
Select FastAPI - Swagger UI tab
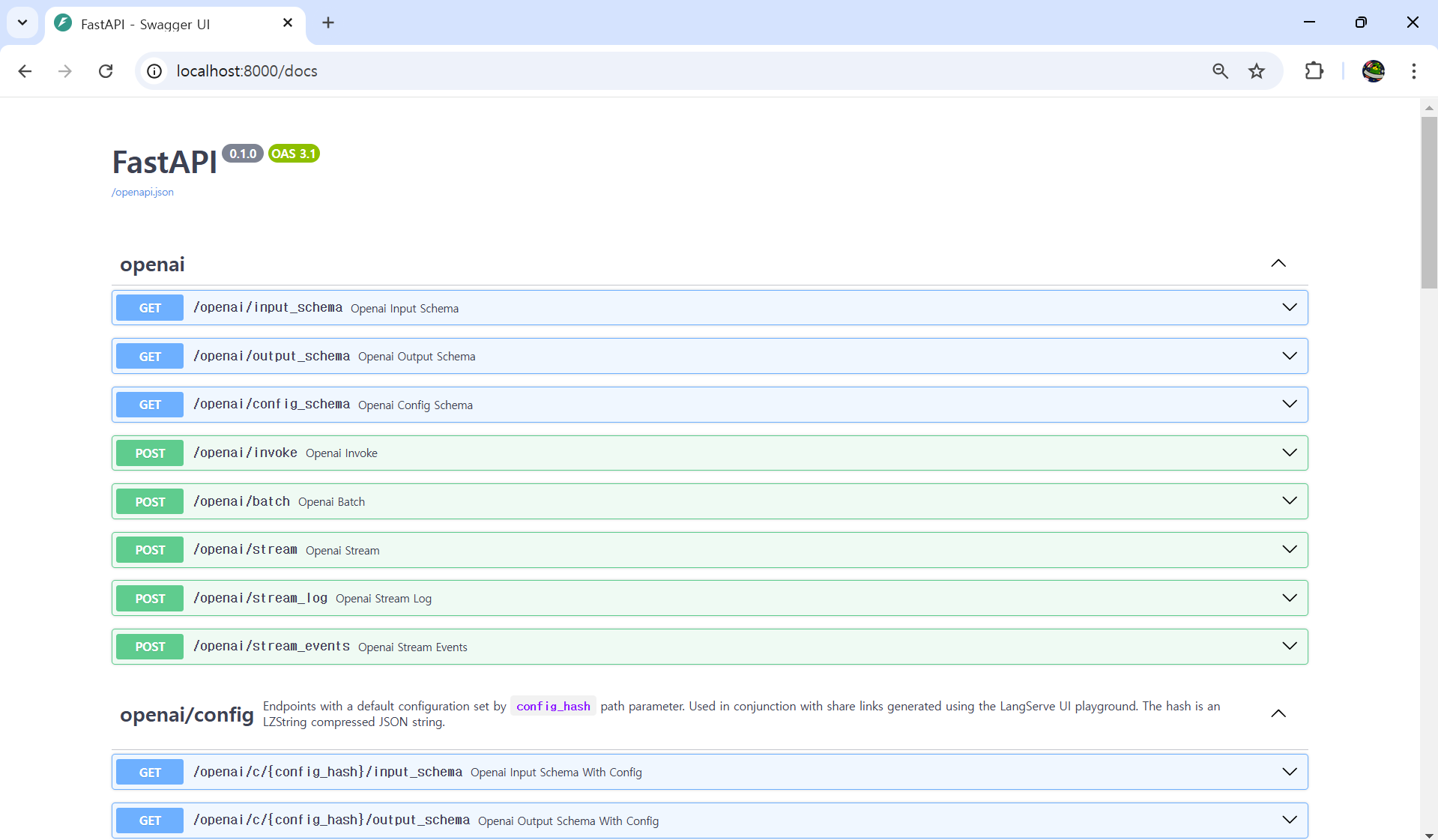click(175, 24)
